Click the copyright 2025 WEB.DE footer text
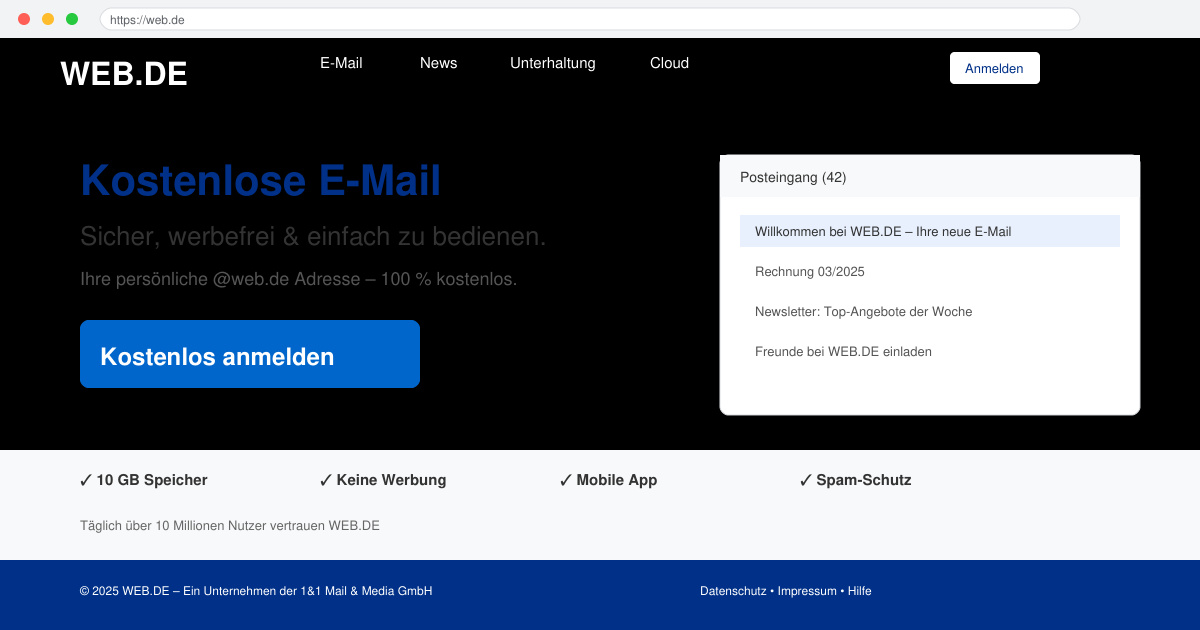 (x=256, y=591)
